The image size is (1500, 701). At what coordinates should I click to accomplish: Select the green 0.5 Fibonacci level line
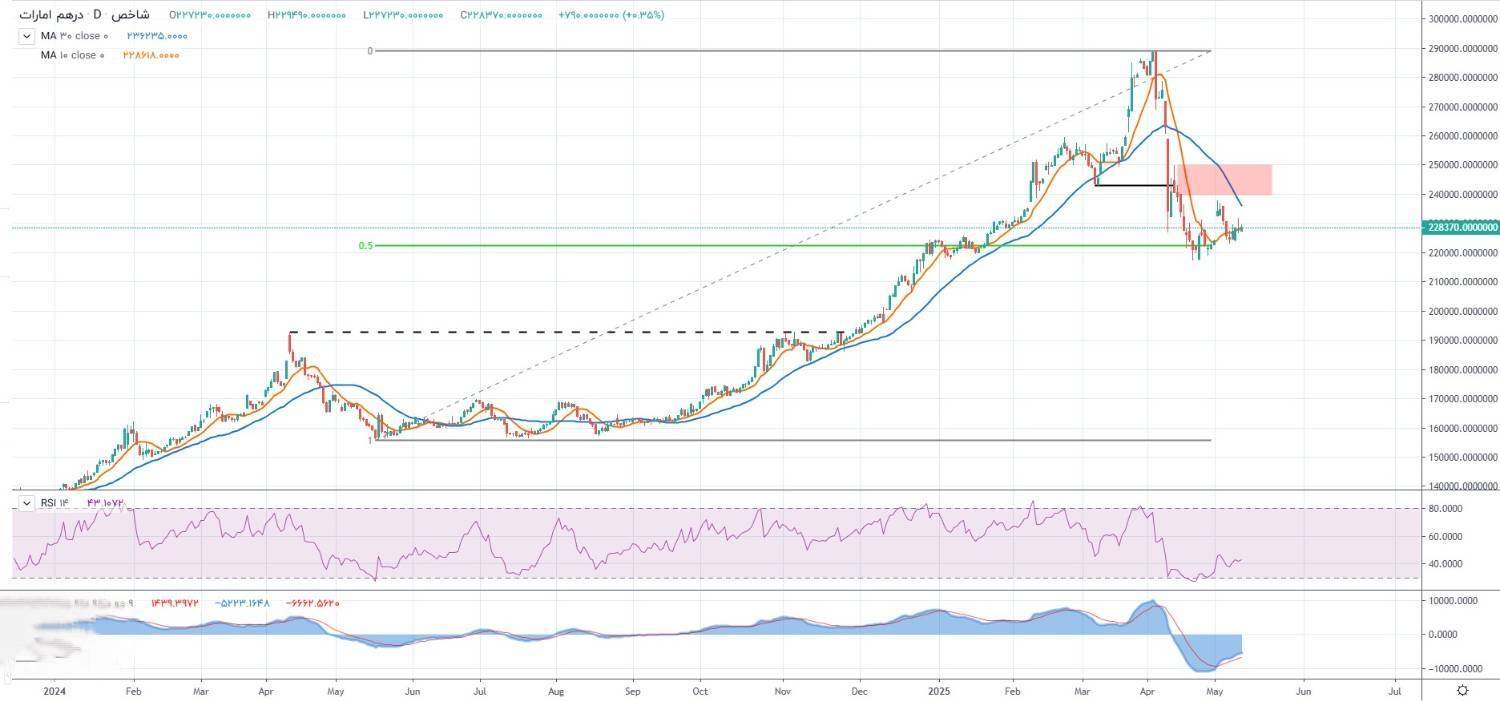700,245
